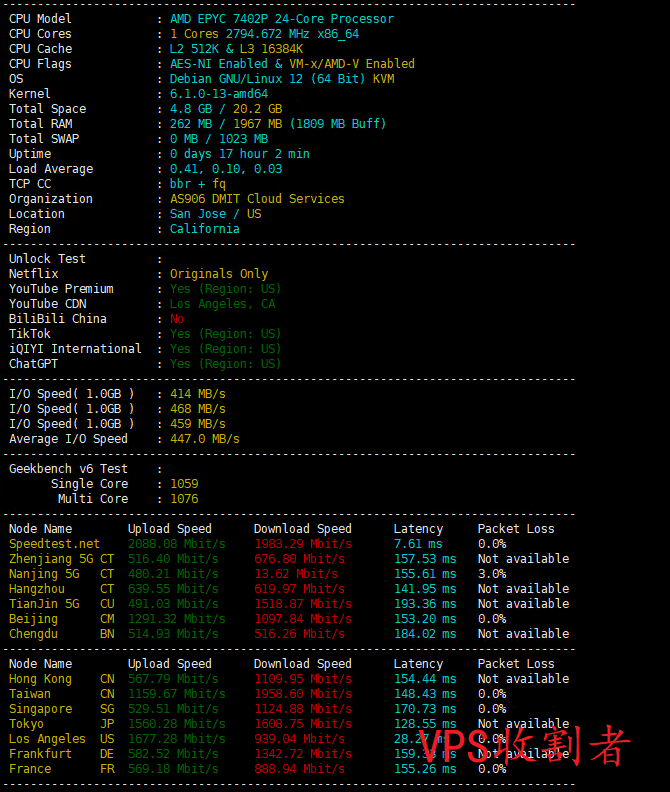Click the BiliBili China No result
Image resolution: width=670 pixels, height=792 pixels.
(x=177, y=319)
